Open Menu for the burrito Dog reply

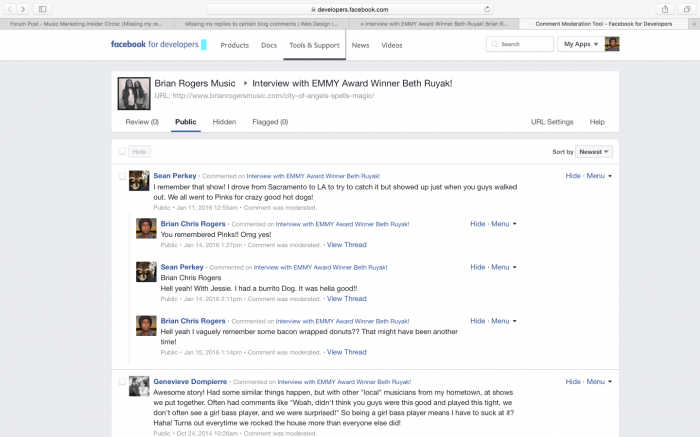coord(504,267)
